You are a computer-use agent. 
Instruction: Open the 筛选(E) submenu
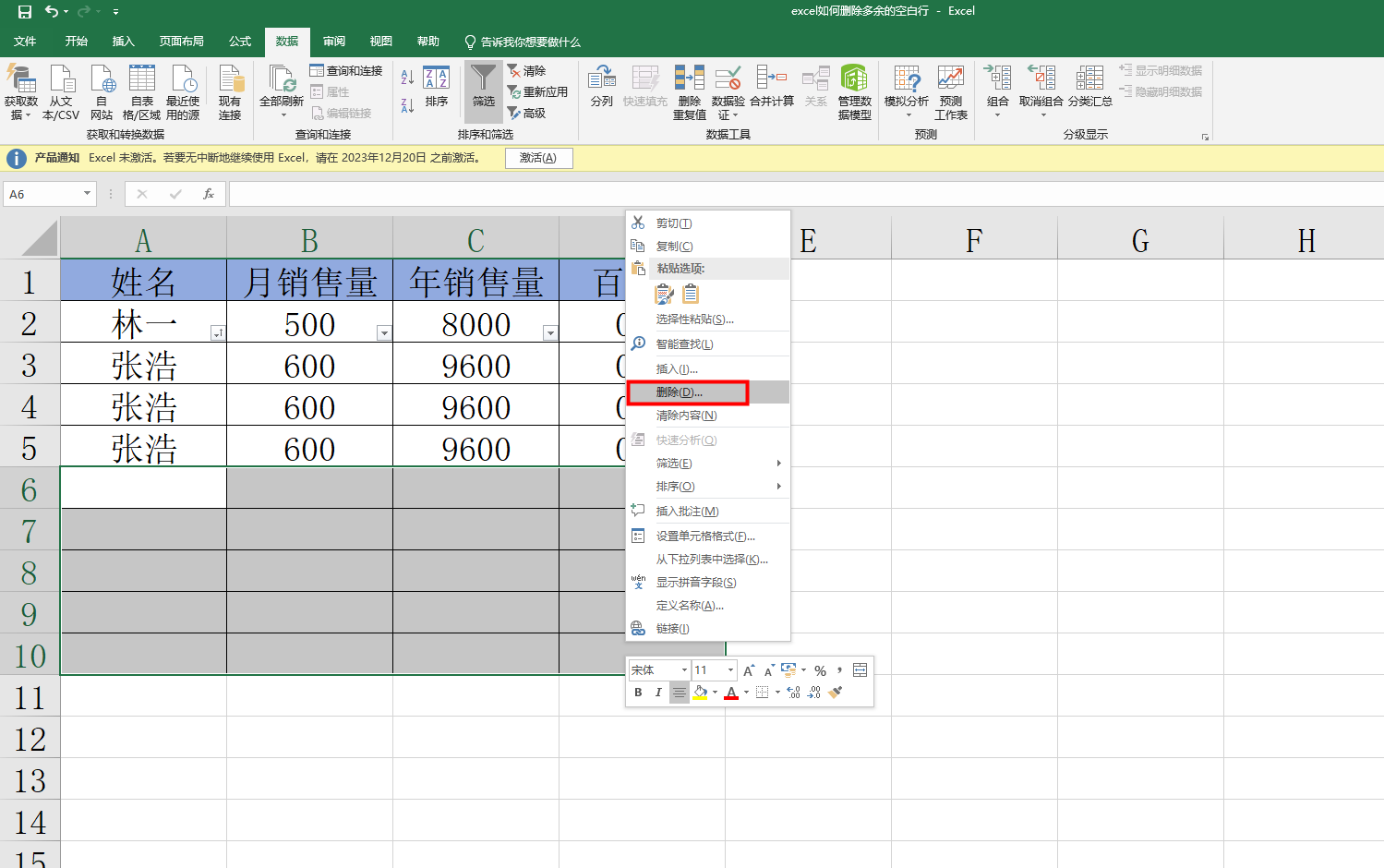coord(707,464)
